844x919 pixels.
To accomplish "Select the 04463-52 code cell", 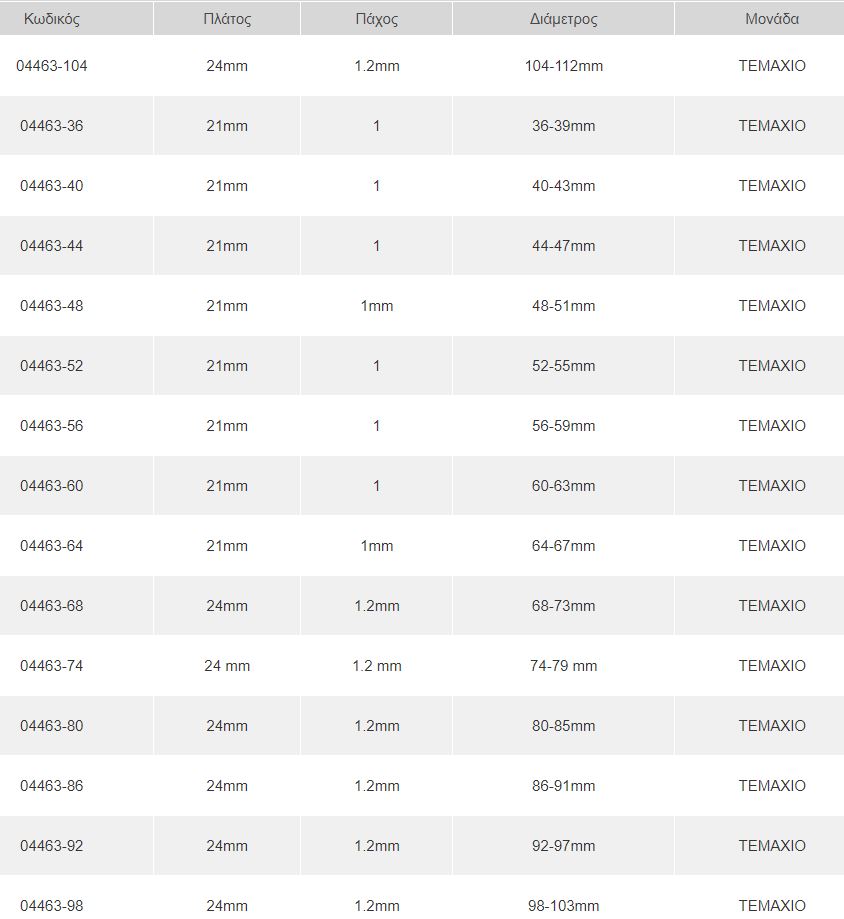I will point(52,366).
